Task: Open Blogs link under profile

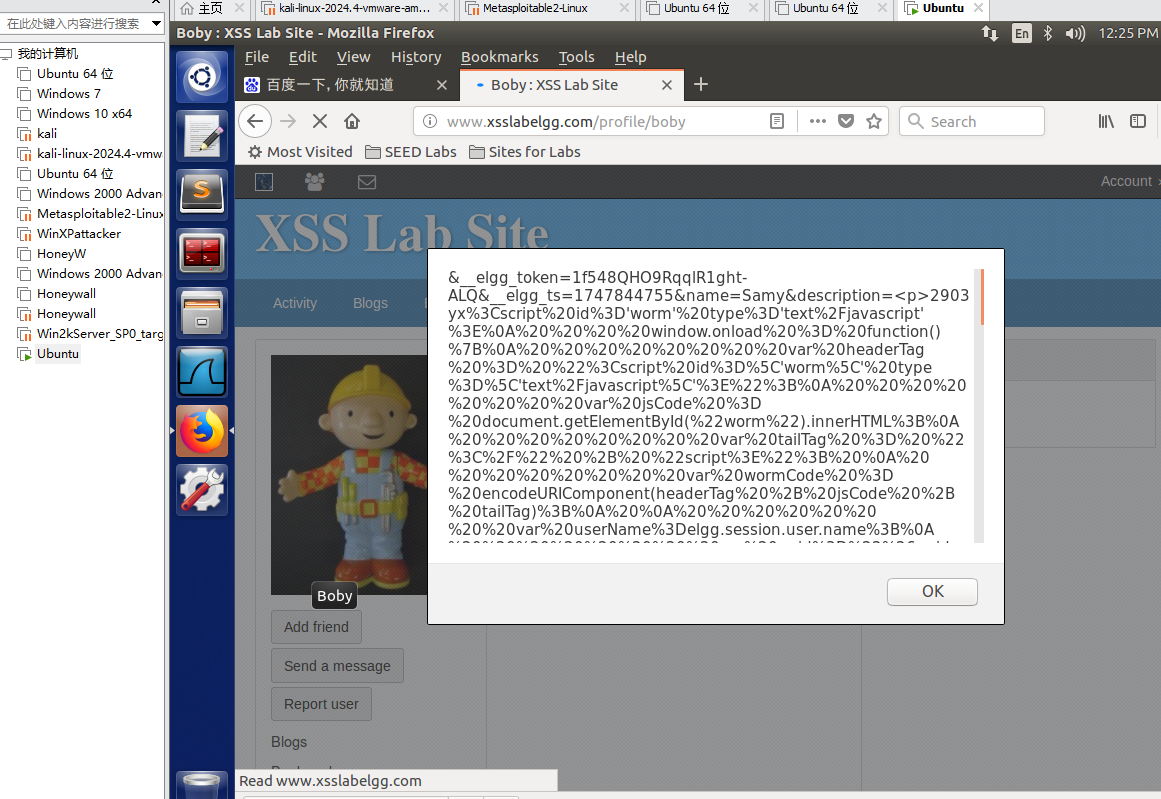Action: click(289, 742)
